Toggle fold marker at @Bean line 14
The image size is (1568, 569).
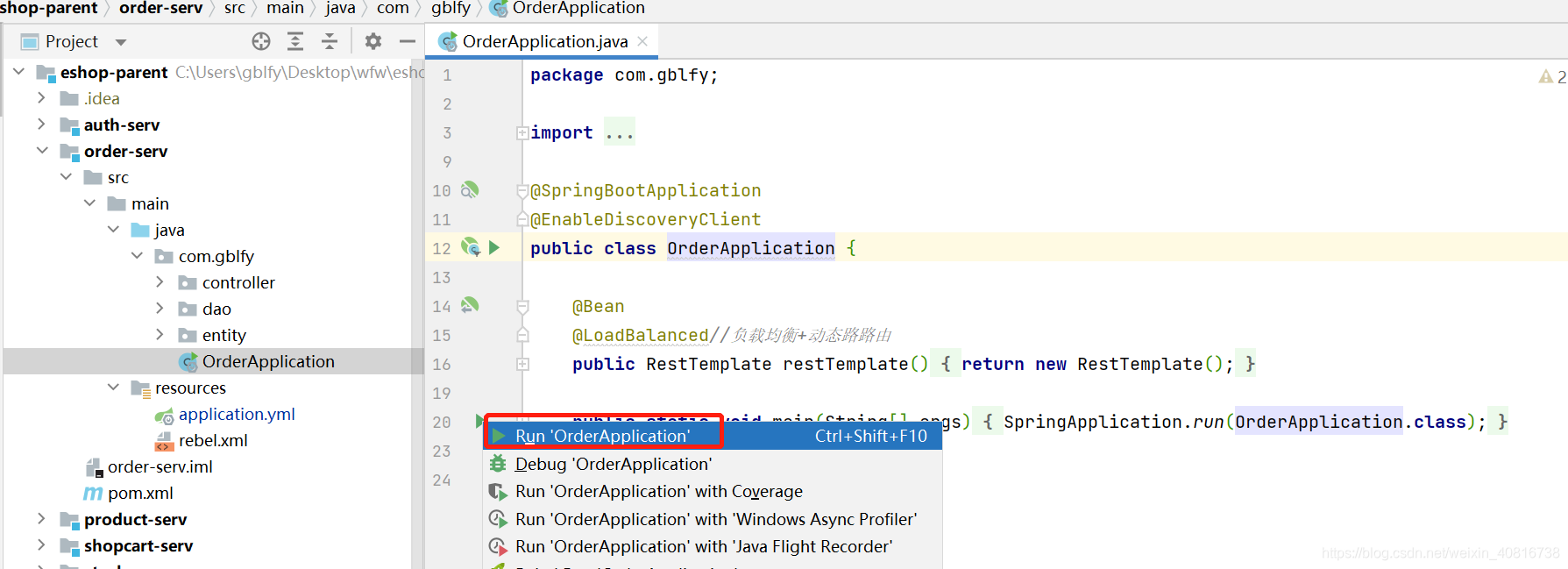click(522, 306)
